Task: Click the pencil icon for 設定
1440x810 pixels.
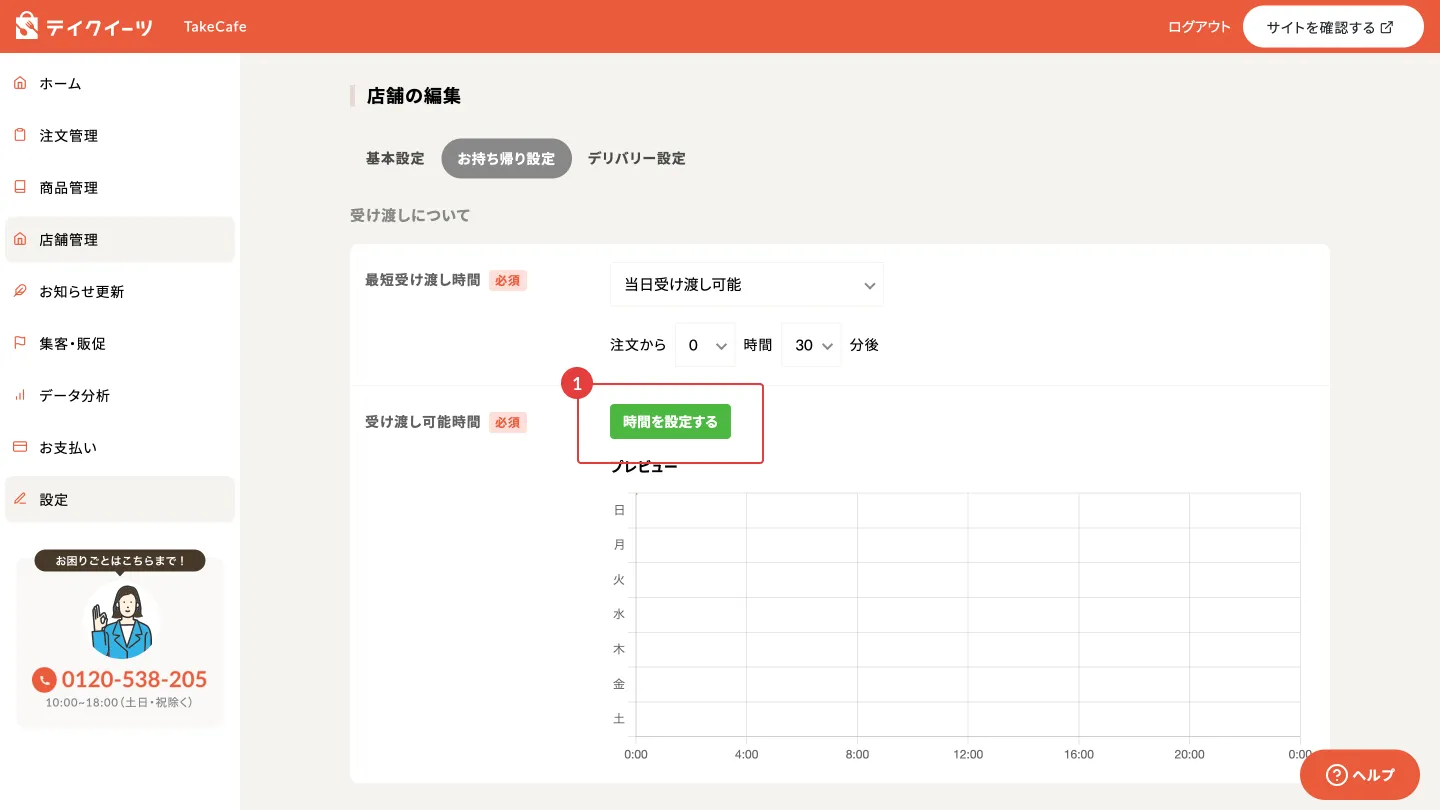Action: point(20,499)
